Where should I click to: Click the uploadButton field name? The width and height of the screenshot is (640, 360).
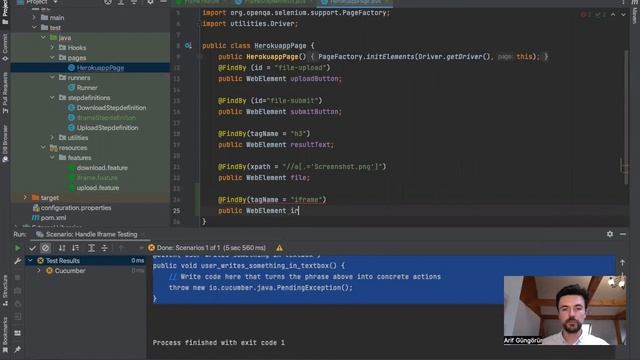click(315, 78)
